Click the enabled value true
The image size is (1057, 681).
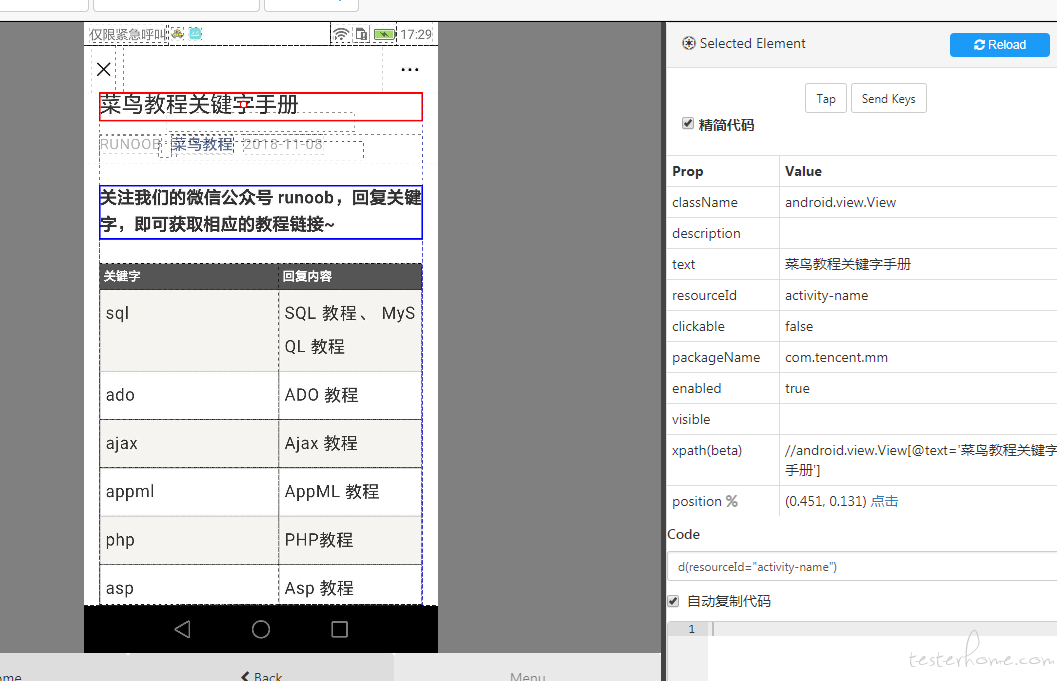[797, 388]
